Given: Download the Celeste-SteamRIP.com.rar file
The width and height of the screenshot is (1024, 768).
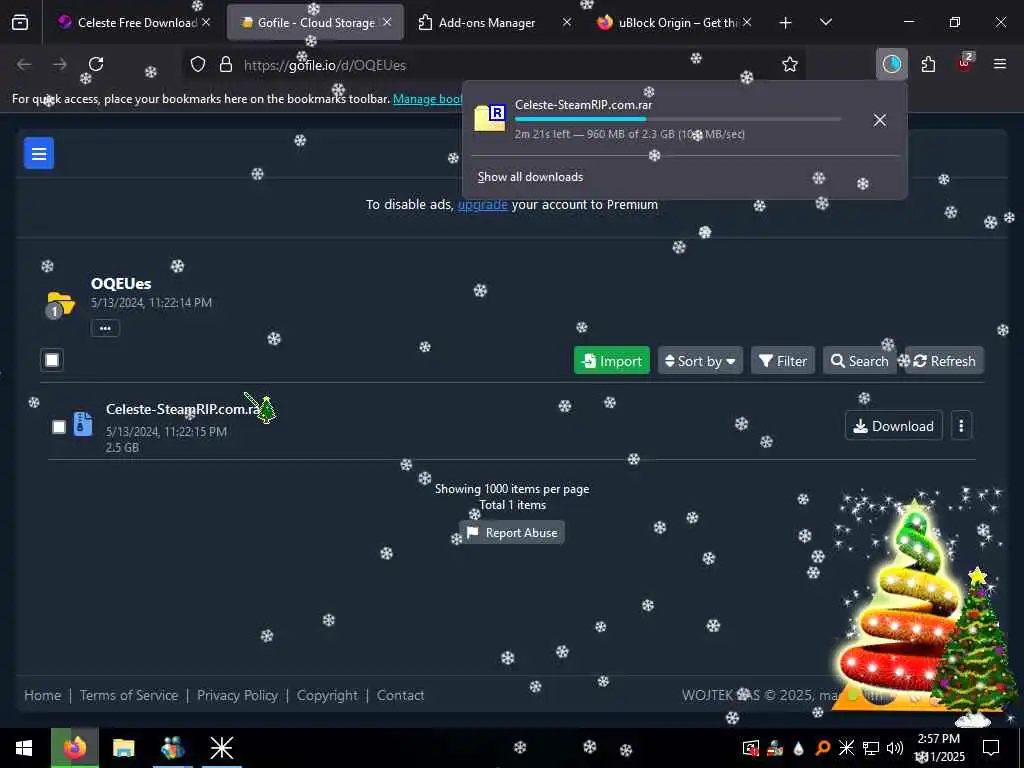Looking at the screenshot, I should point(893,426).
